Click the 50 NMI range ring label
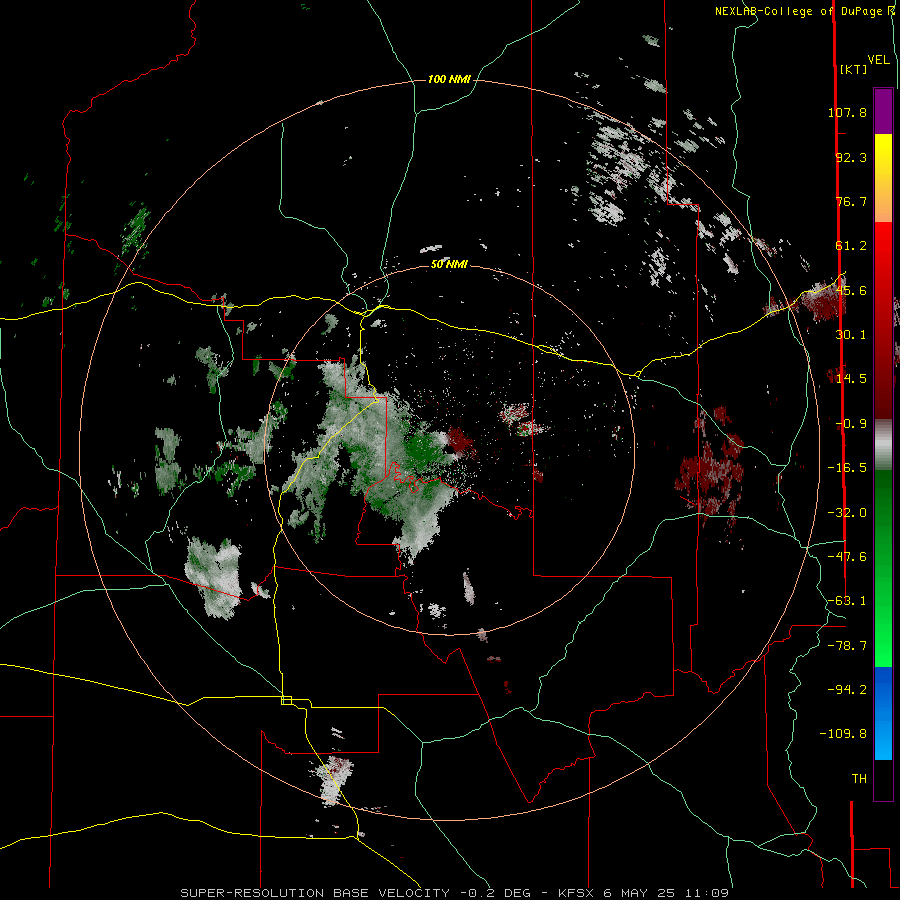The image size is (900, 900). pos(449,265)
